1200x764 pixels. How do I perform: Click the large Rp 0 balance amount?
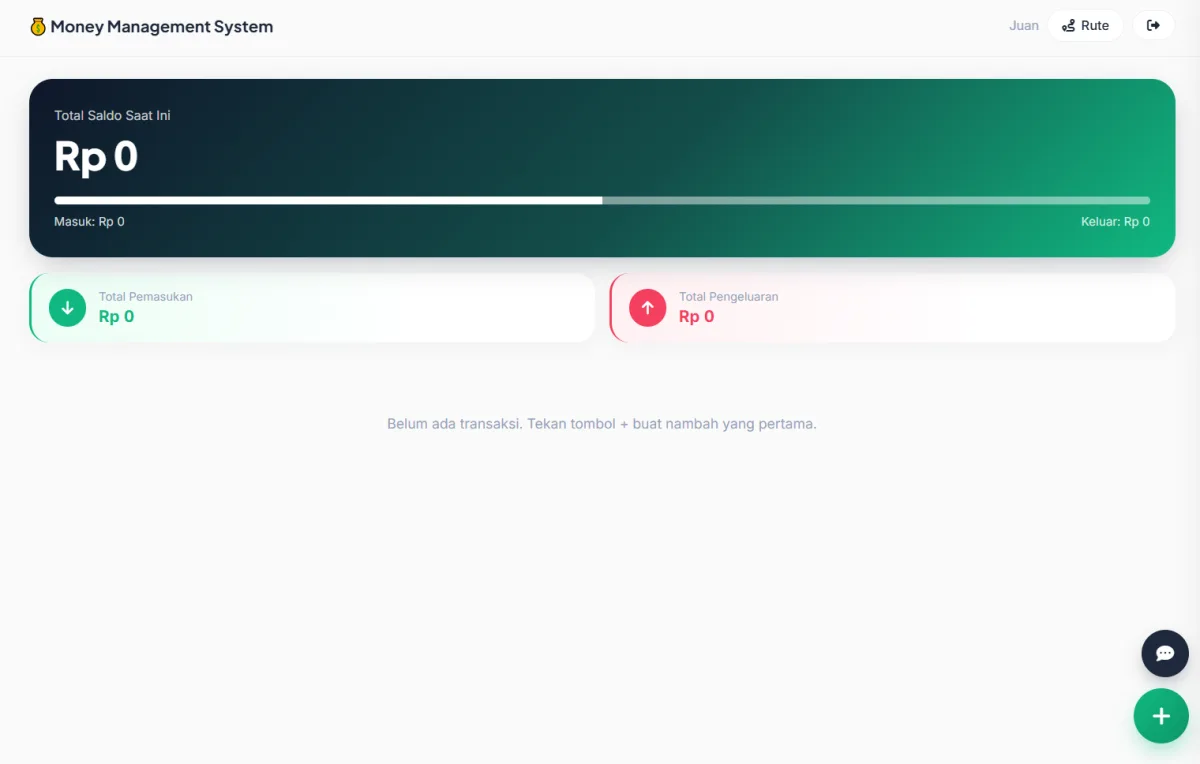click(96, 157)
